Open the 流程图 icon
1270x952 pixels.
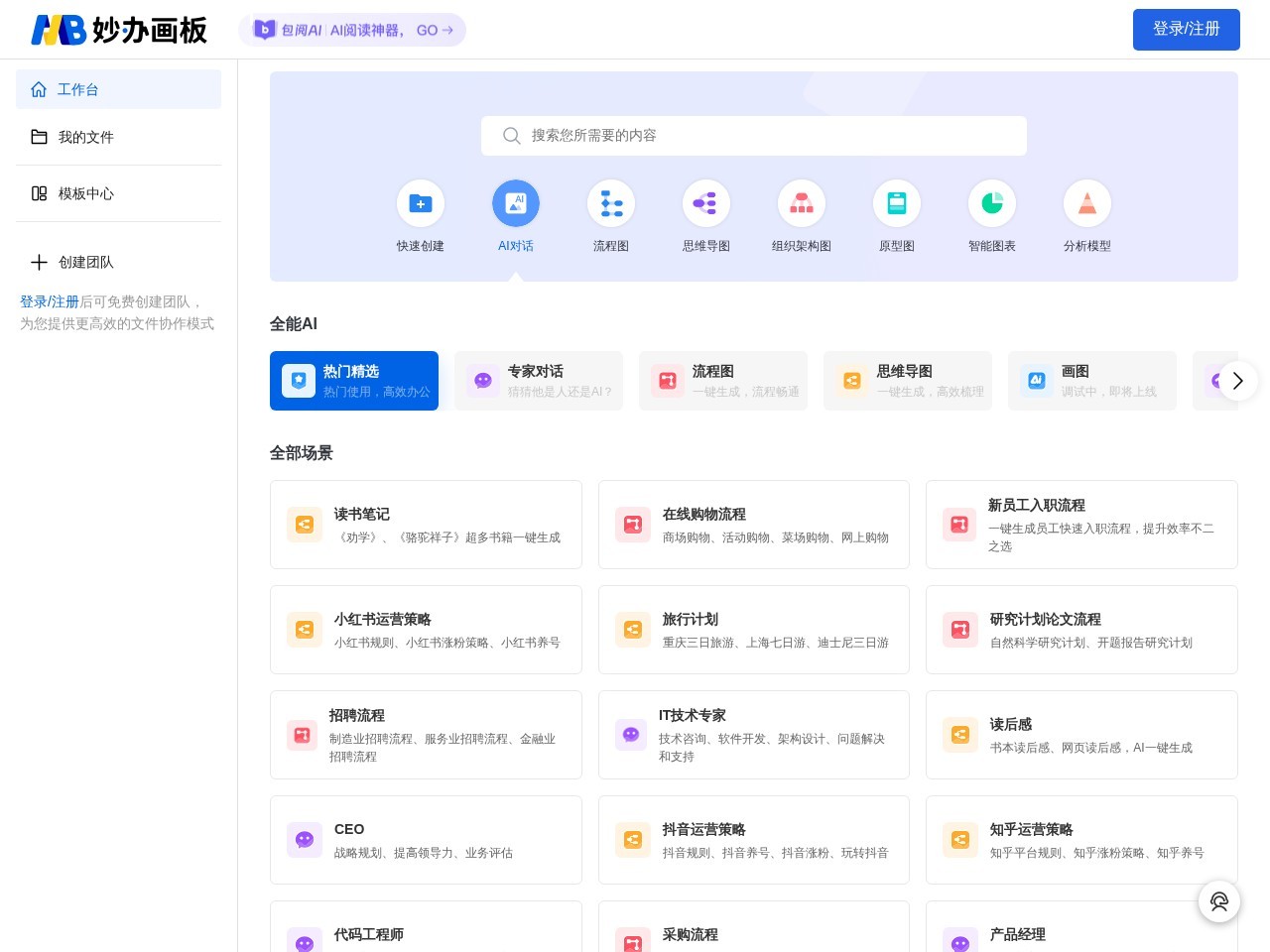(611, 203)
